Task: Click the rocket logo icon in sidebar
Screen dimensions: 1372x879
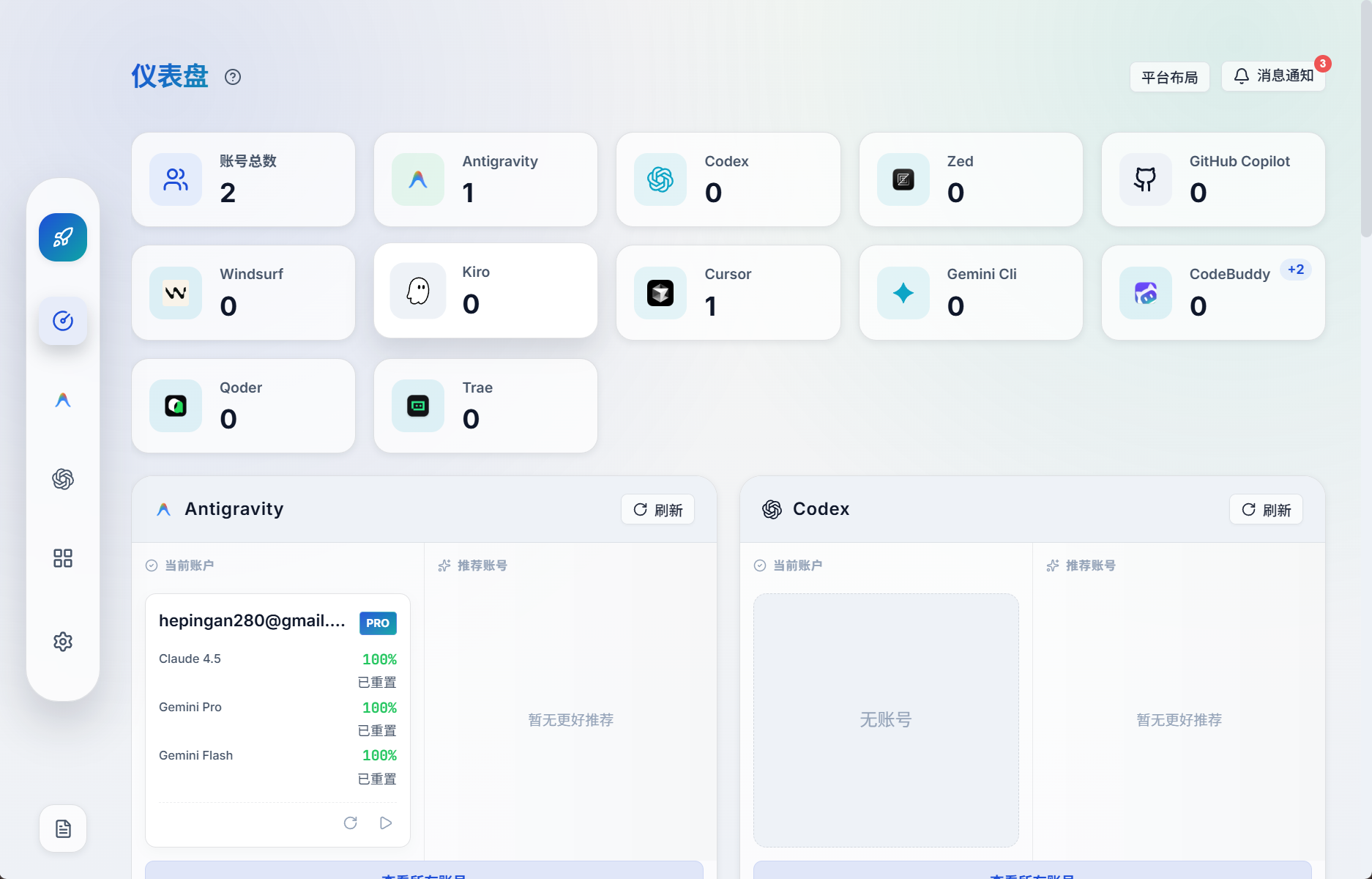Action: coord(63,237)
